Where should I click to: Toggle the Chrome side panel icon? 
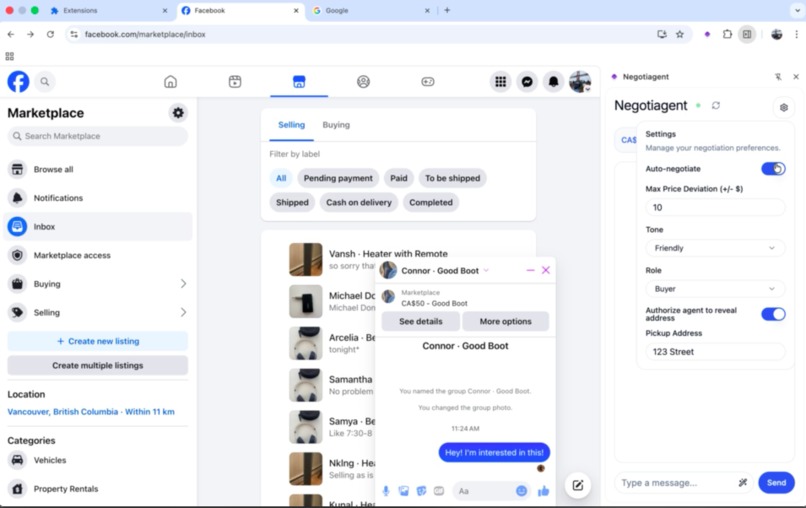tap(747, 34)
